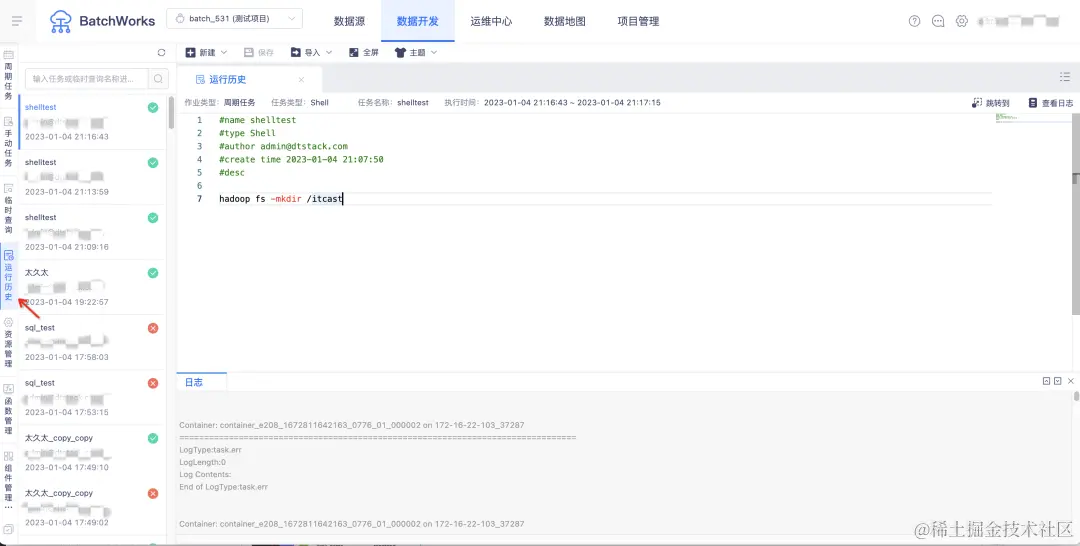Click the #author admin@dtstack.com line
Viewport: 1080px width, 546px height.
click(x=283, y=146)
